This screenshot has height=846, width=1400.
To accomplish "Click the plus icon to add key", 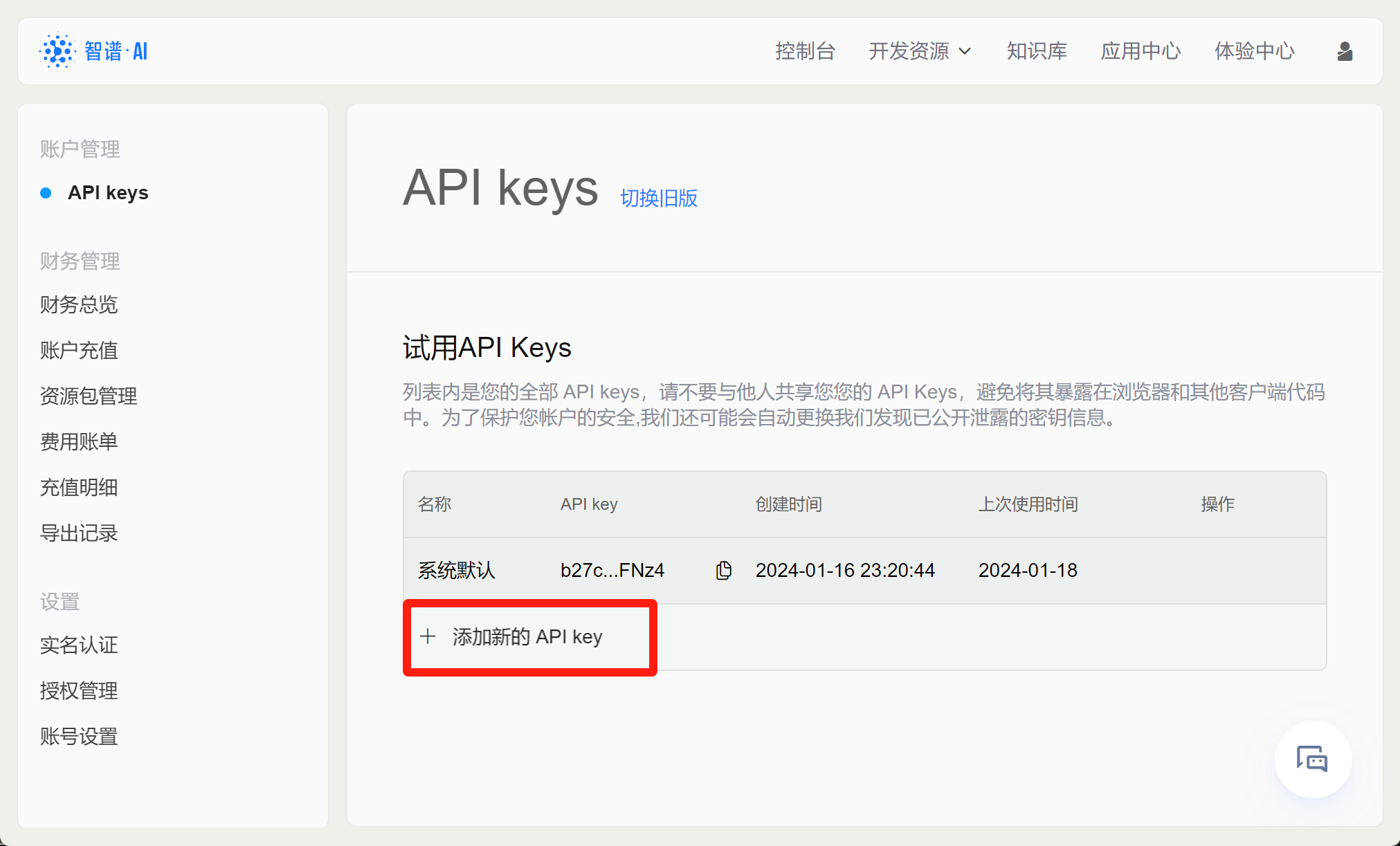I will pos(428,636).
